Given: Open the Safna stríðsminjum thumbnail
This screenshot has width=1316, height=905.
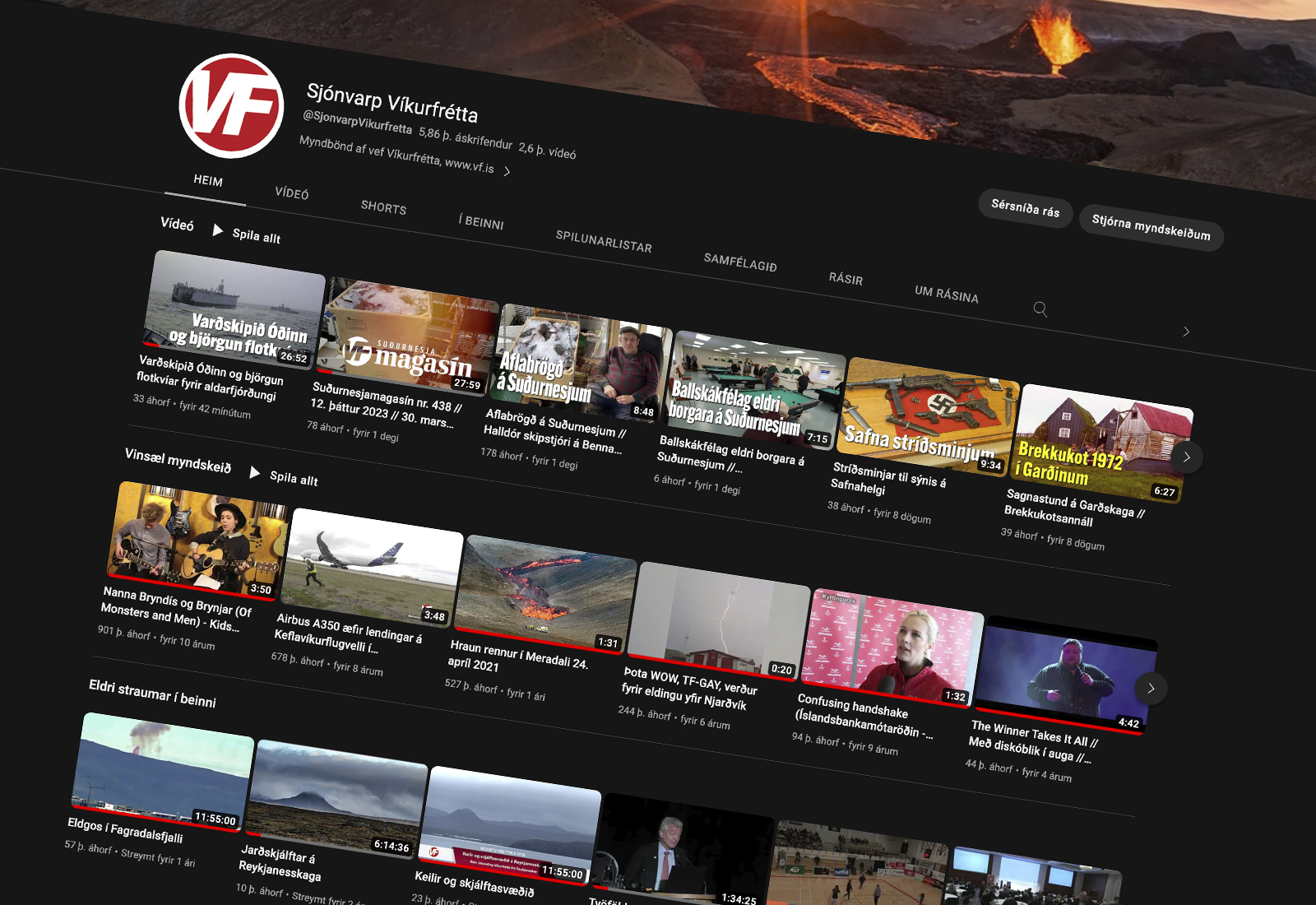Looking at the screenshot, I should point(929,417).
